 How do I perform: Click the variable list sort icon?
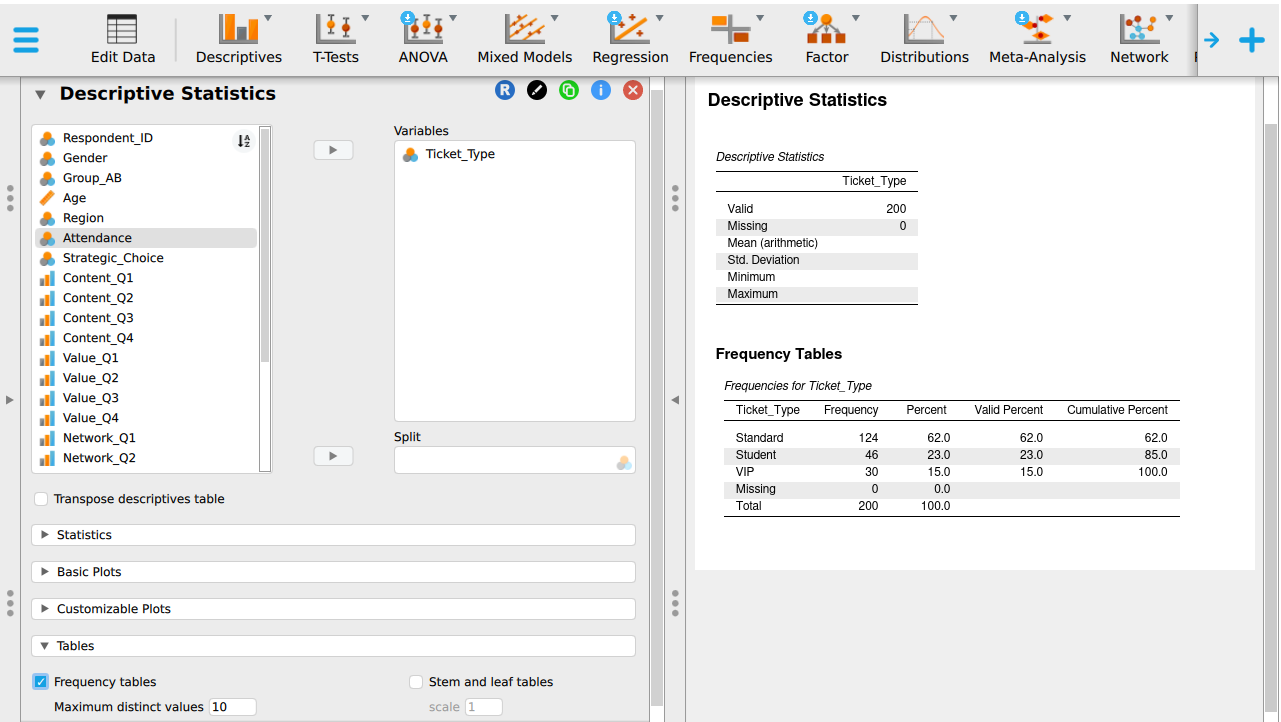click(x=243, y=141)
